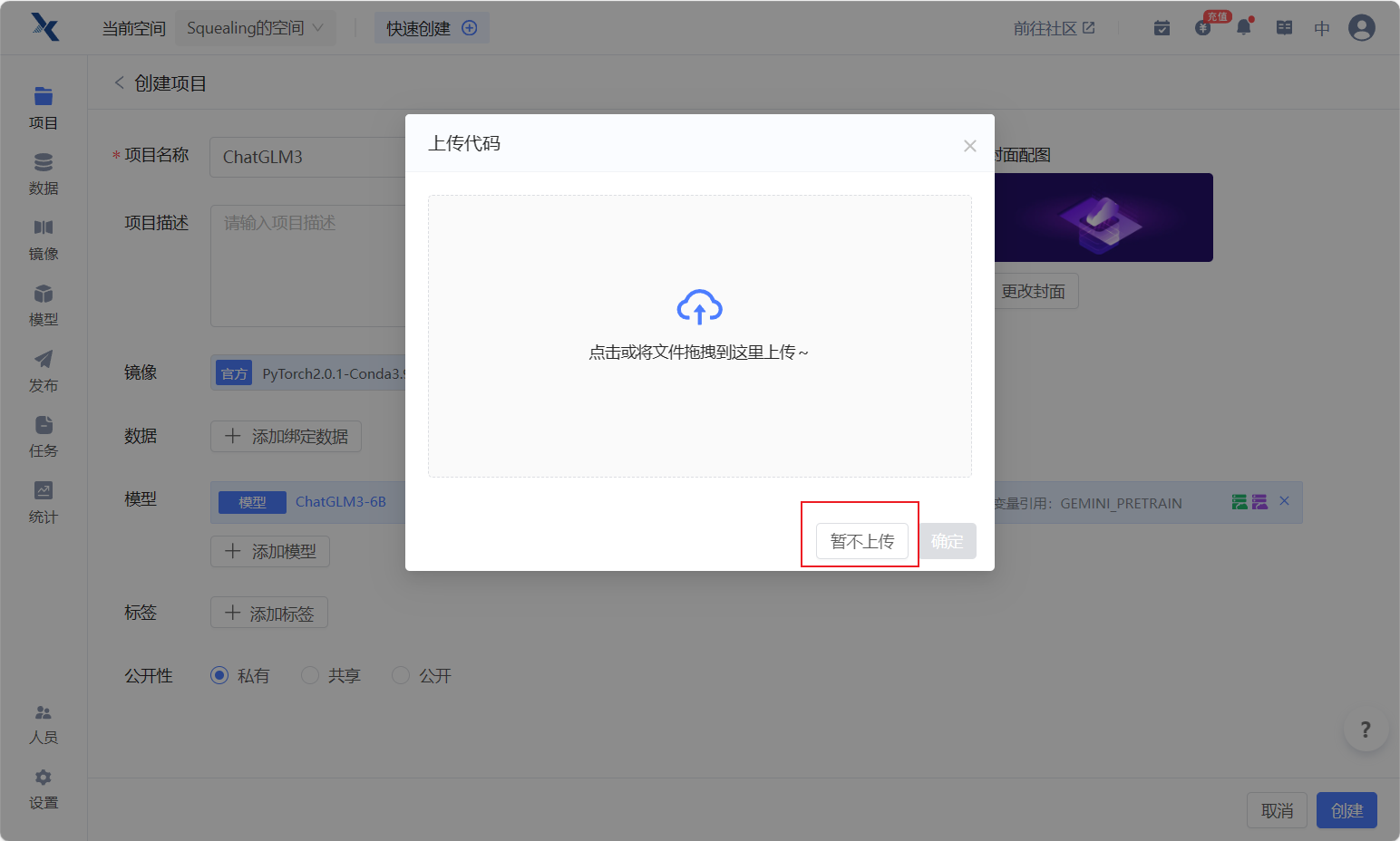Open the user avatar menu

(1361, 28)
